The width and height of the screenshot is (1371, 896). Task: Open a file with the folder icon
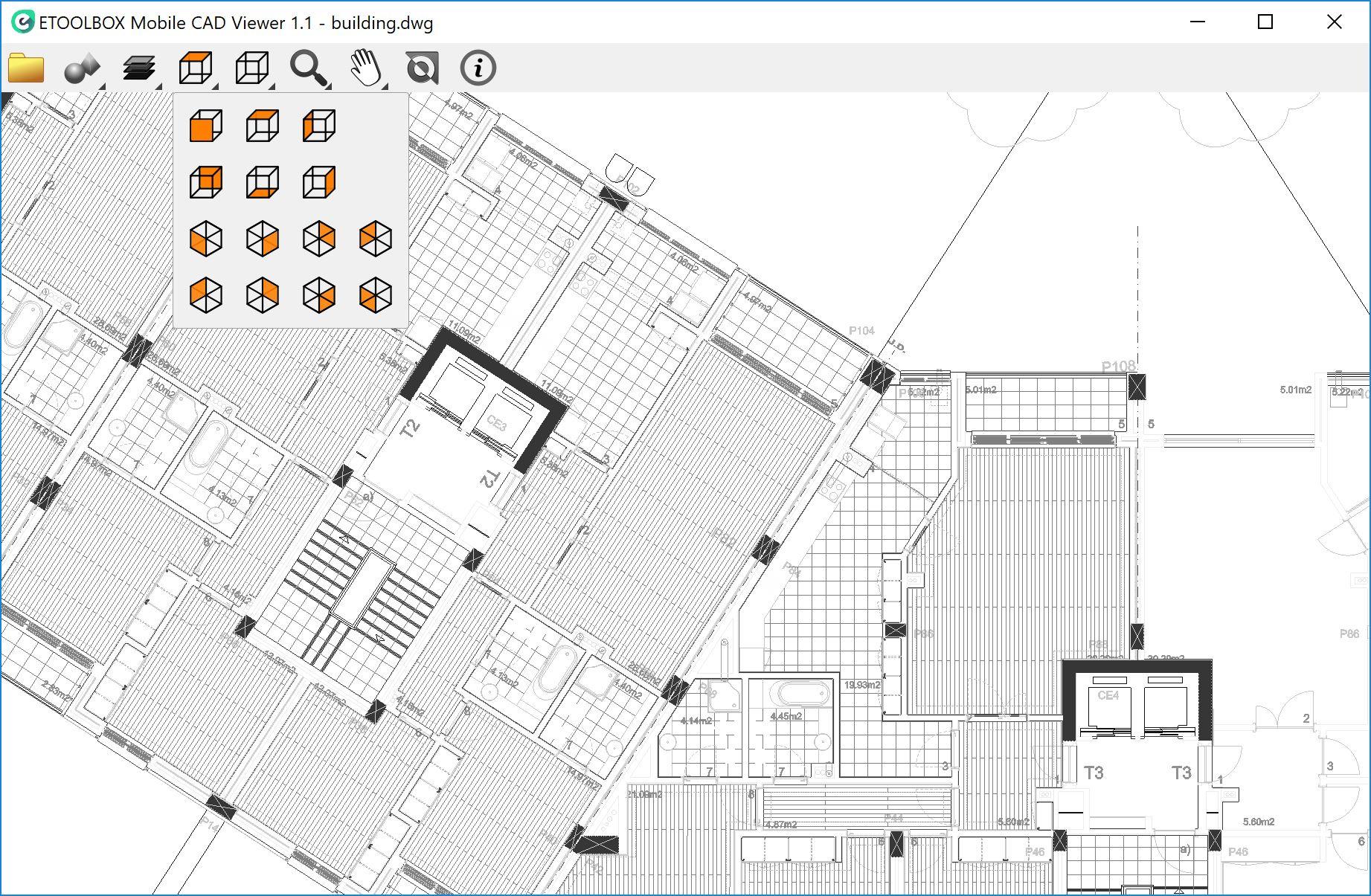click(x=26, y=68)
